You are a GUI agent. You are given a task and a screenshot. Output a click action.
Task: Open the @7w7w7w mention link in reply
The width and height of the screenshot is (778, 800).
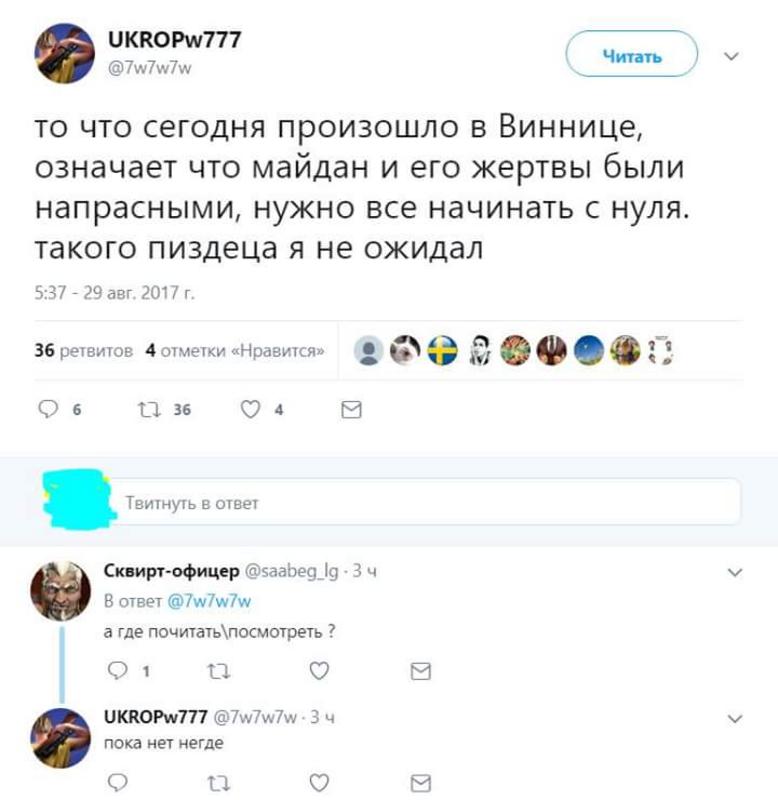[209, 601]
